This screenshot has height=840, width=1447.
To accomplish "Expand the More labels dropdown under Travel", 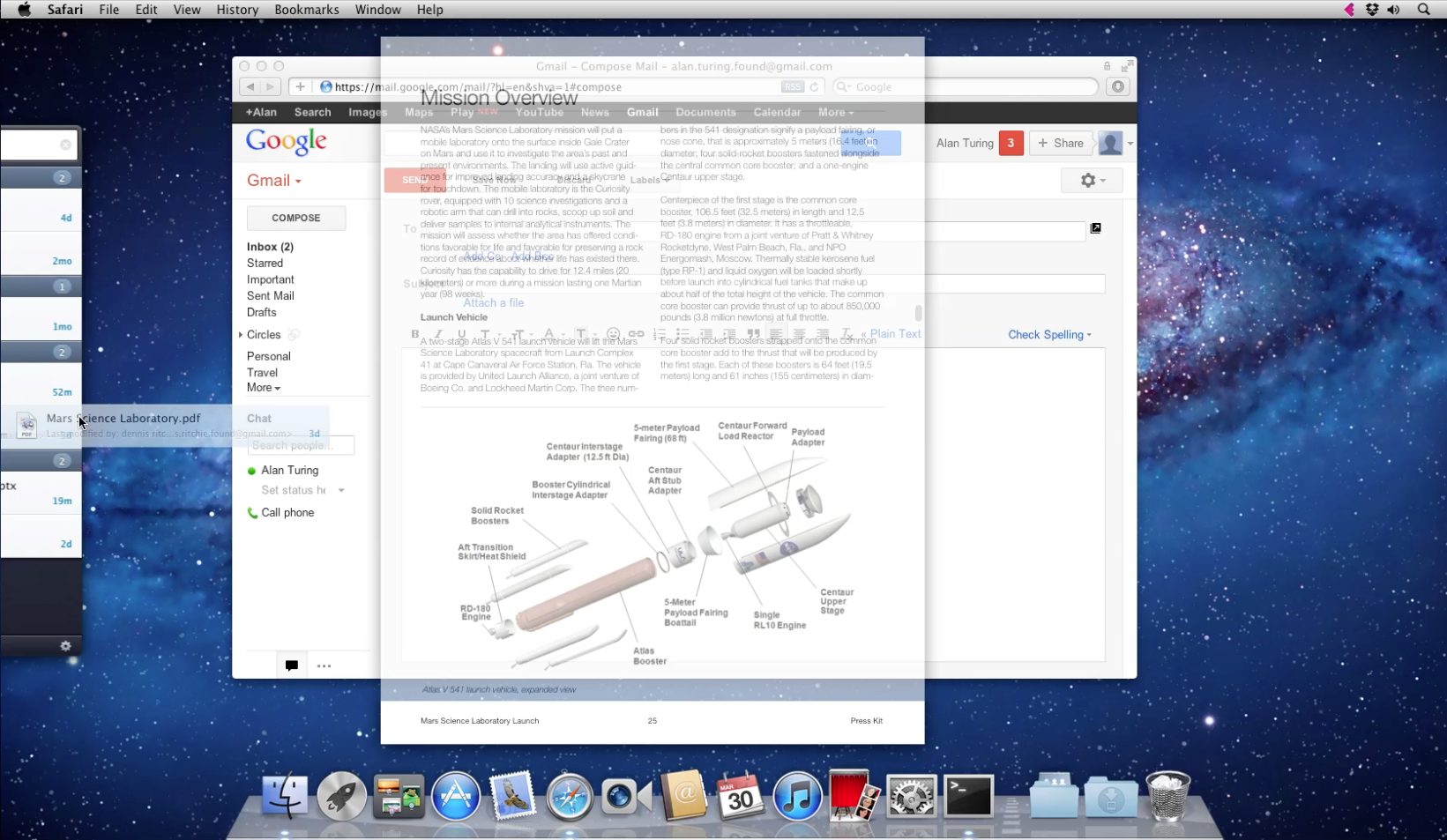I will [263, 388].
